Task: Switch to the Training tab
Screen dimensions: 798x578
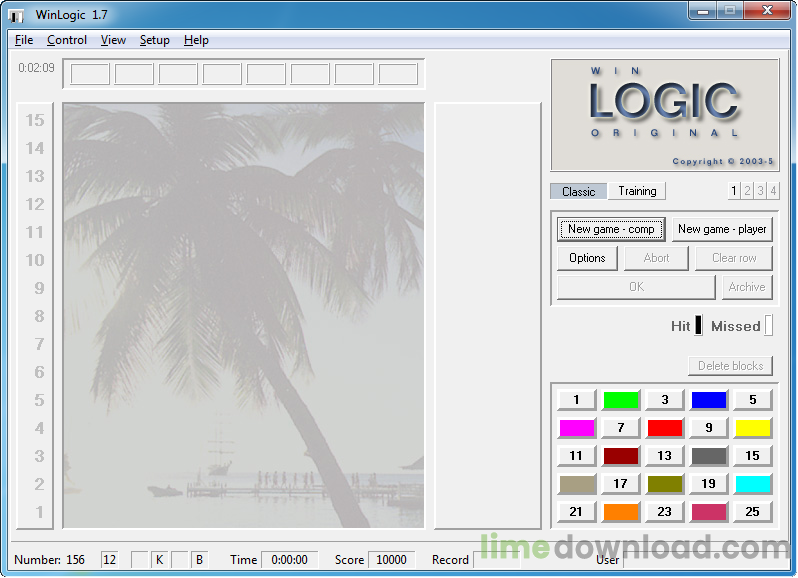Action: pyautogui.click(x=637, y=191)
